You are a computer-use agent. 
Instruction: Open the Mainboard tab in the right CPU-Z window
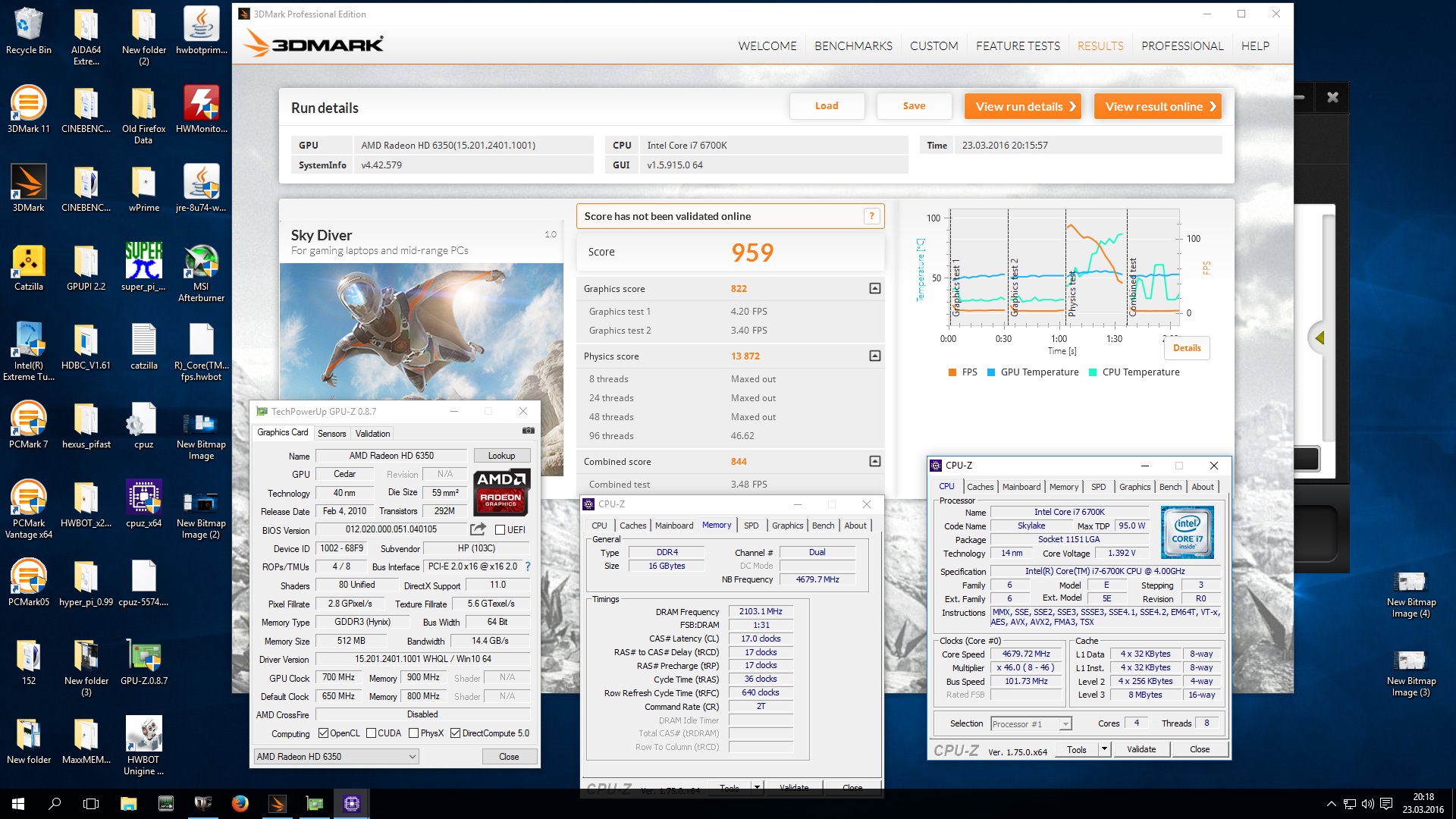tap(1021, 487)
